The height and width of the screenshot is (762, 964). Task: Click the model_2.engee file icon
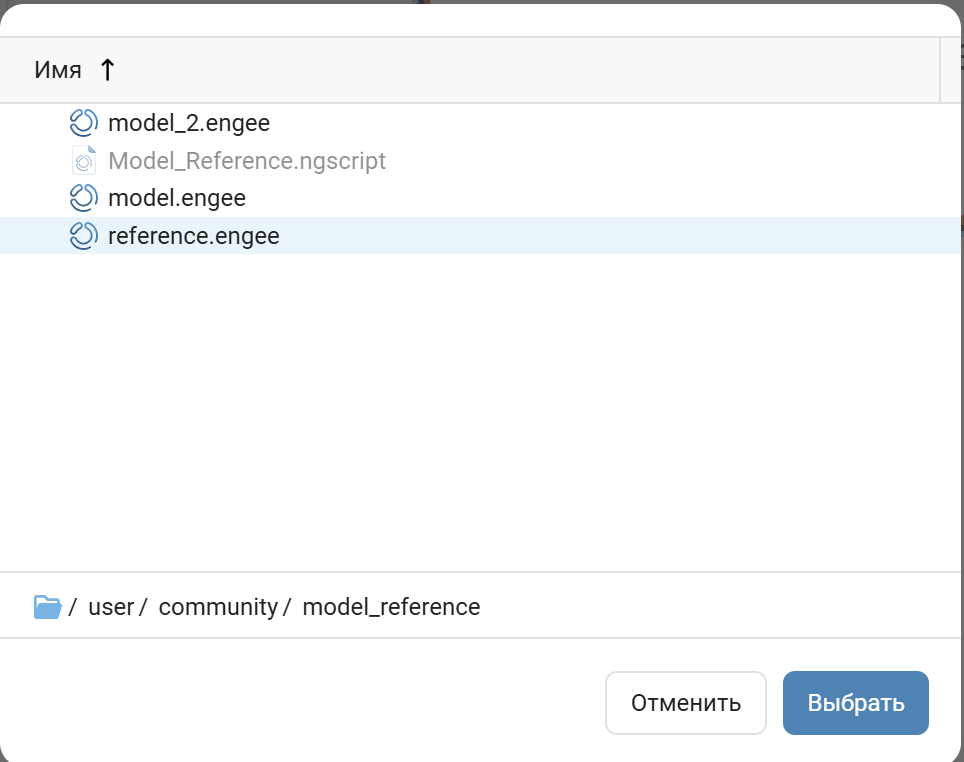click(x=84, y=123)
